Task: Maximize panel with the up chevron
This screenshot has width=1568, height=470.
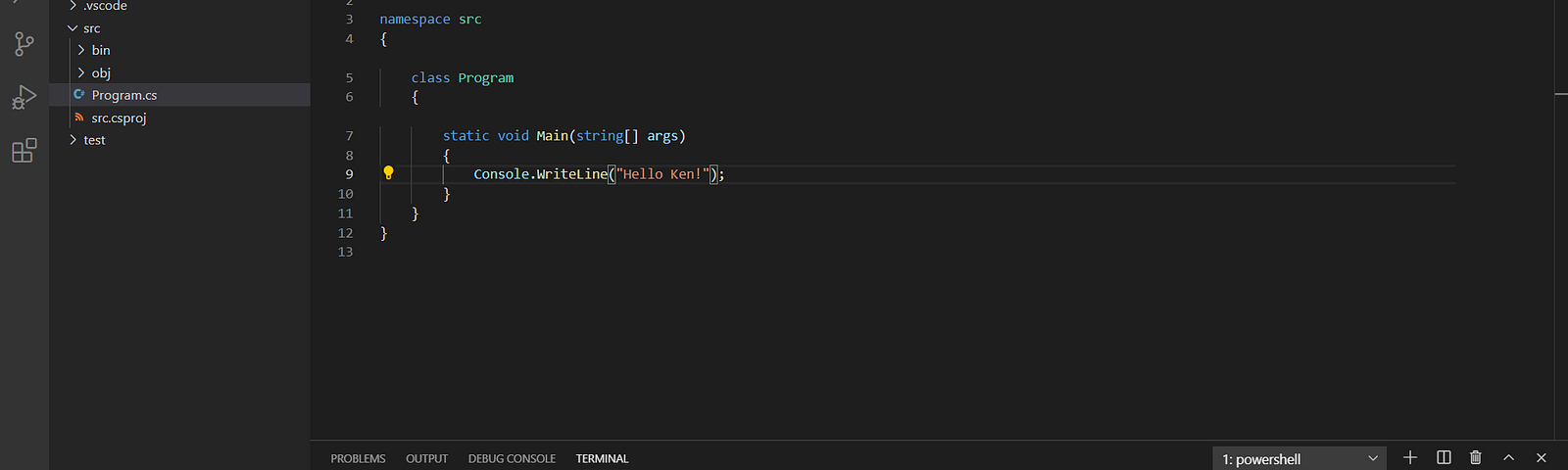Action: point(1508,457)
